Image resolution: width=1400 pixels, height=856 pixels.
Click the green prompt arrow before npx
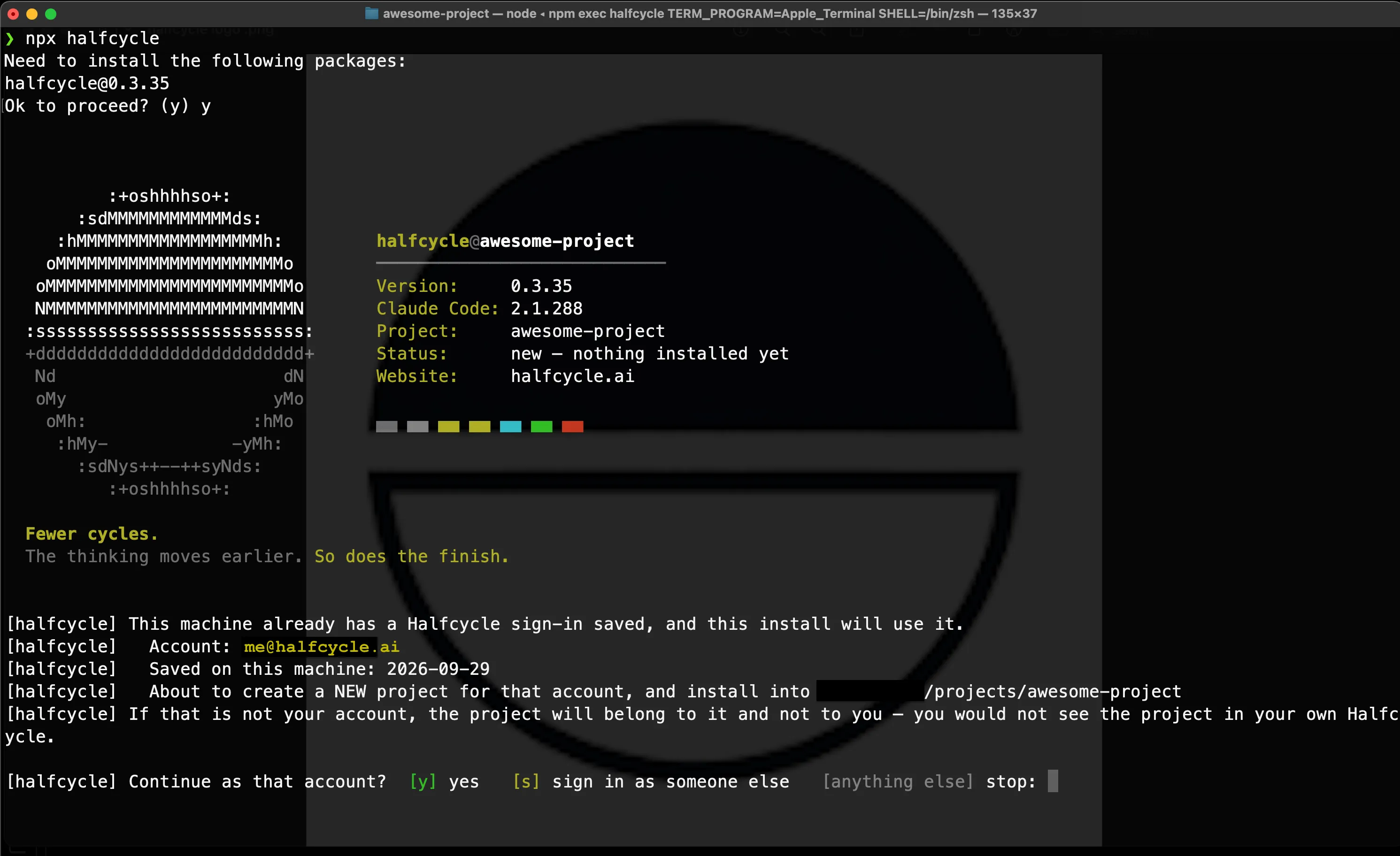pyautogui.click(x=10, y=38)
